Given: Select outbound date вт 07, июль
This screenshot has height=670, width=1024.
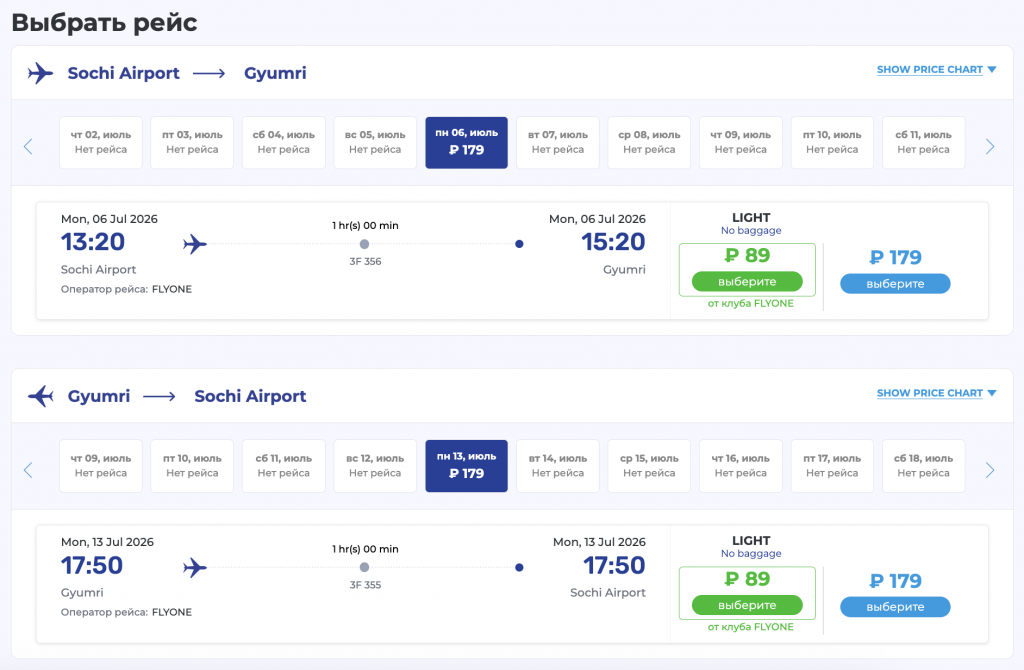Looking at the screenshot, I should pos(558,142).
